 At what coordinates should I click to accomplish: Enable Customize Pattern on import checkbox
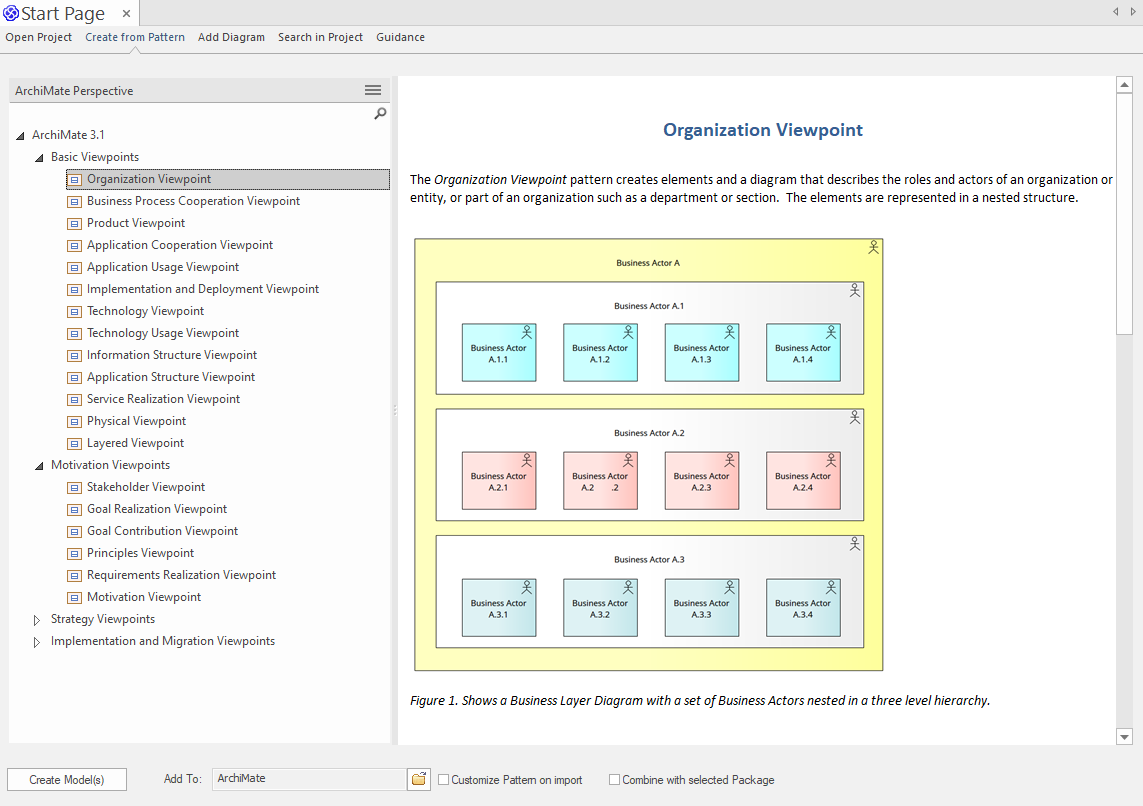pyautogui.click(x=443, y=780)
